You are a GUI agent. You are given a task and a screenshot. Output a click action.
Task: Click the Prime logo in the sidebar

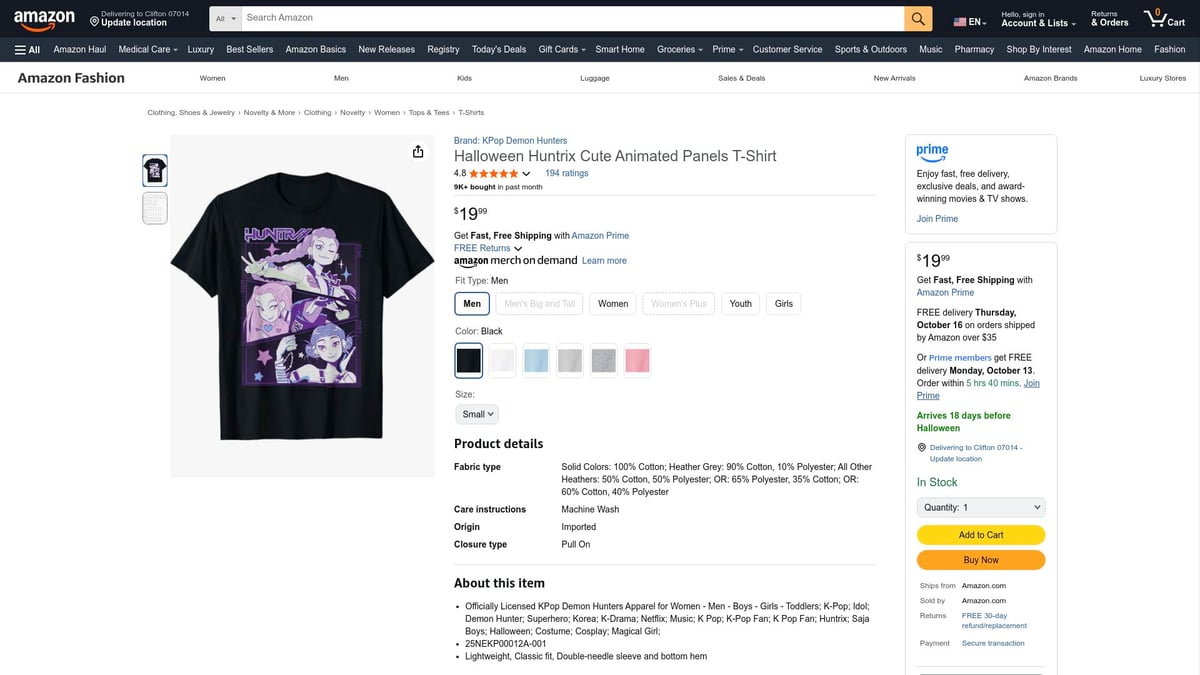tap(932, 152)
